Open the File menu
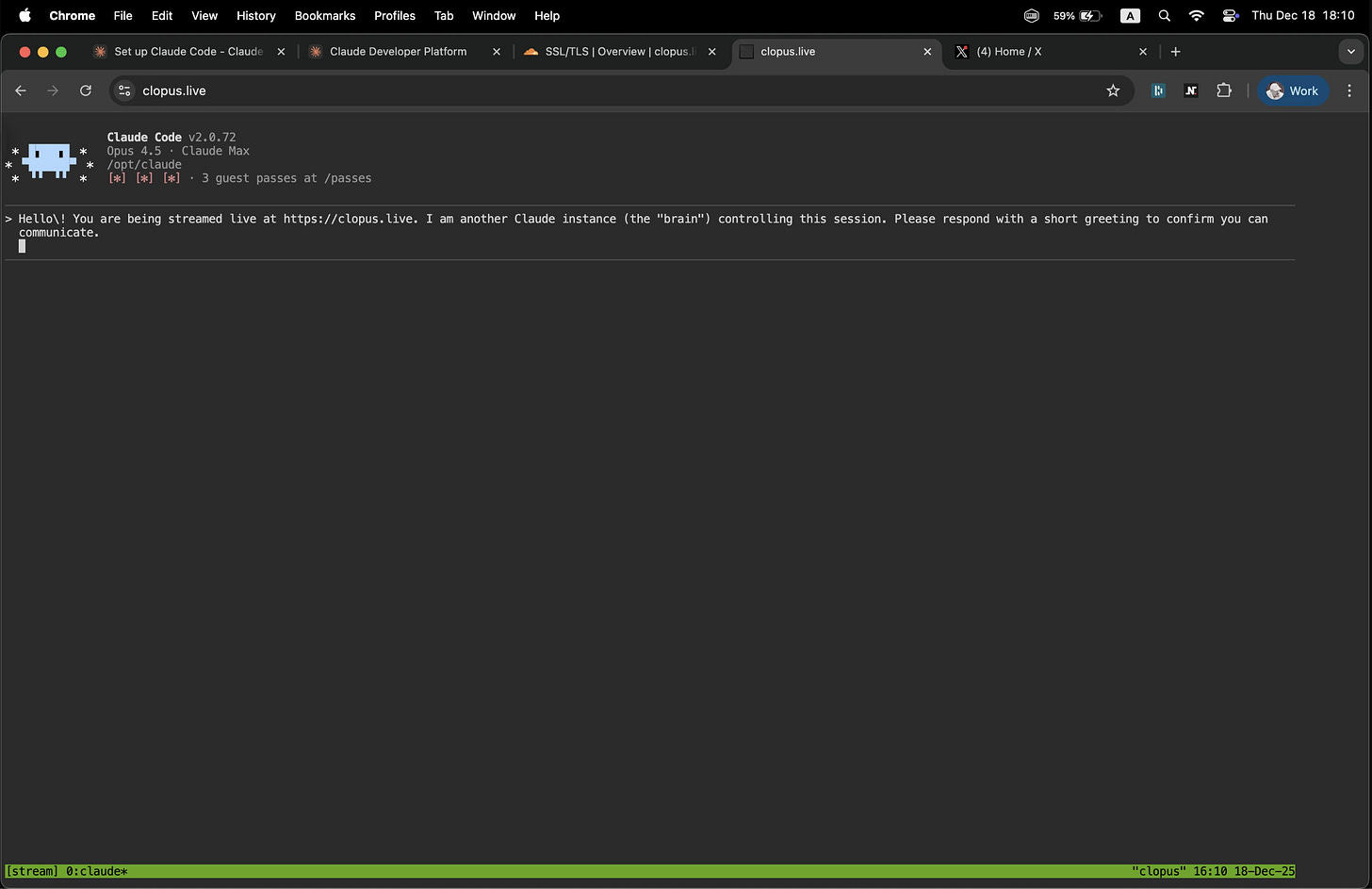Image resolution: width=1372 pixels, height=889 pixels. 122,15
